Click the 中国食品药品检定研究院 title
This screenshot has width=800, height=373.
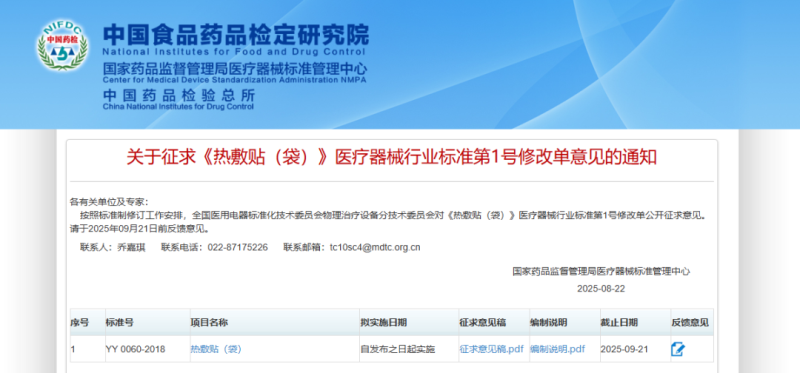pyautogui.click(x=236, y=35)
